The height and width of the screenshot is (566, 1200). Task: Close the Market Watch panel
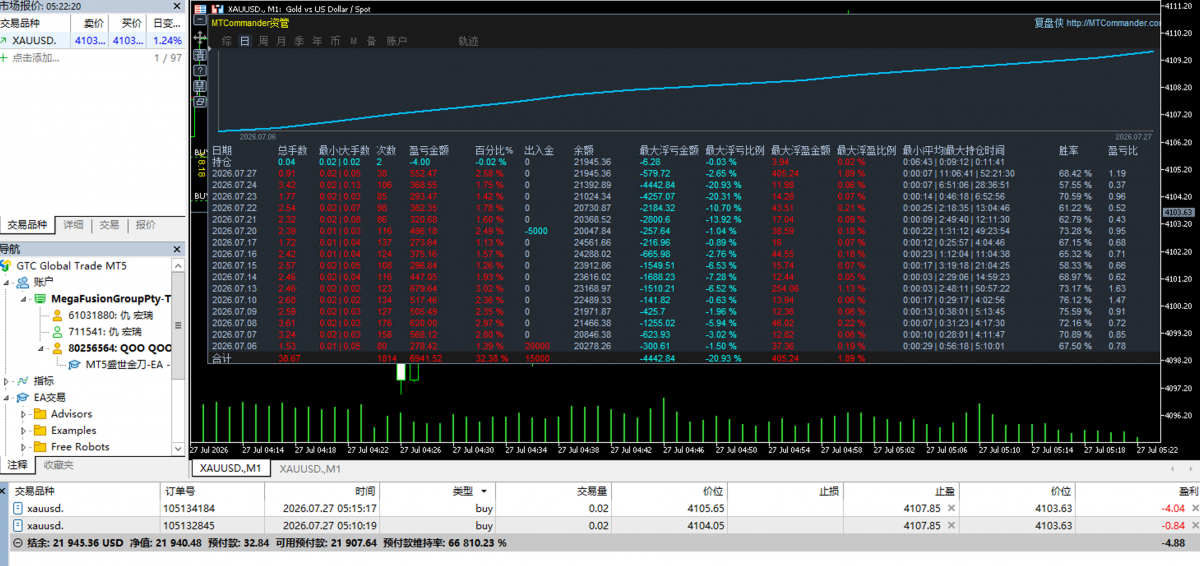click(x=178, y=6)
